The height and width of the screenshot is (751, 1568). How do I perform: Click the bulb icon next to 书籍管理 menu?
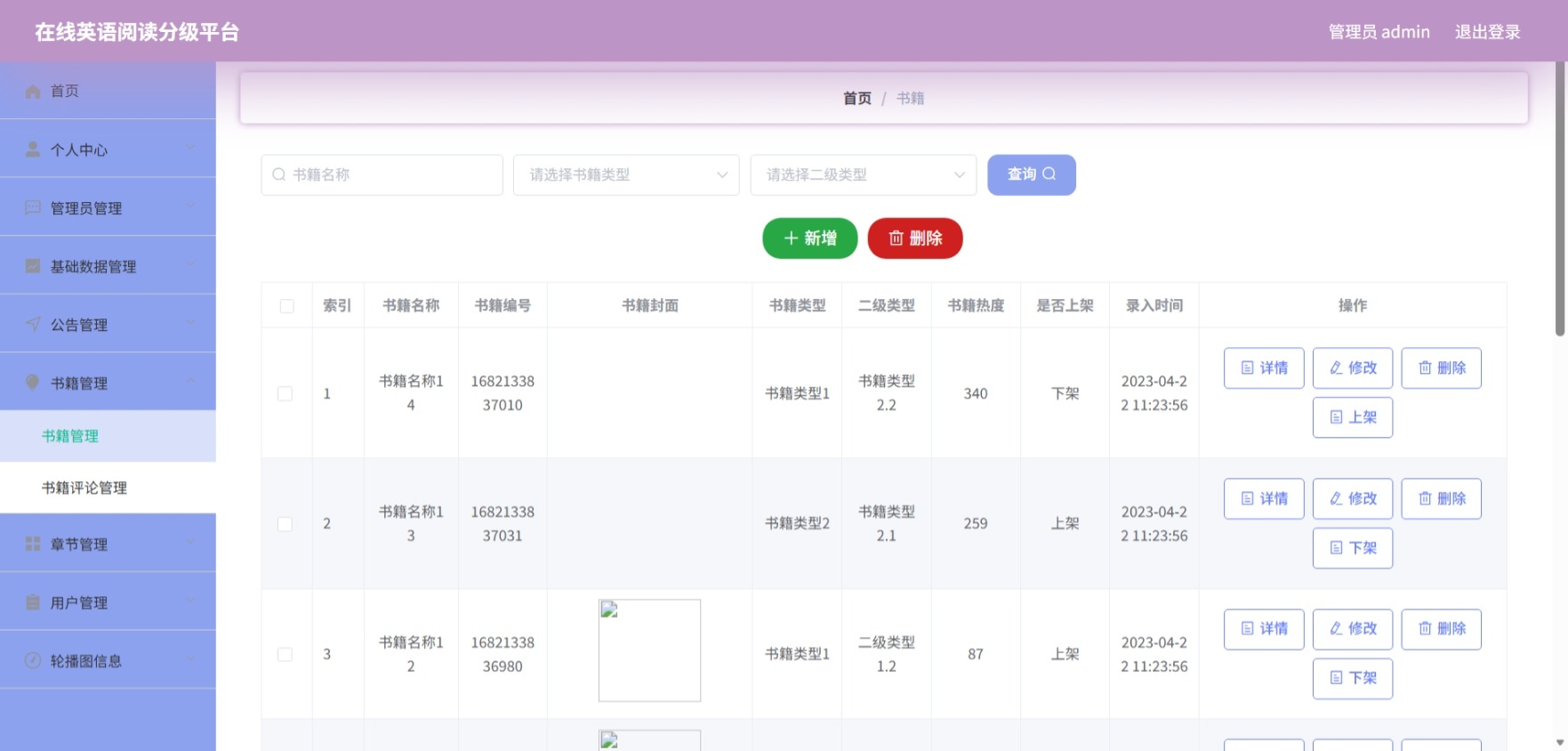point(33,383)
